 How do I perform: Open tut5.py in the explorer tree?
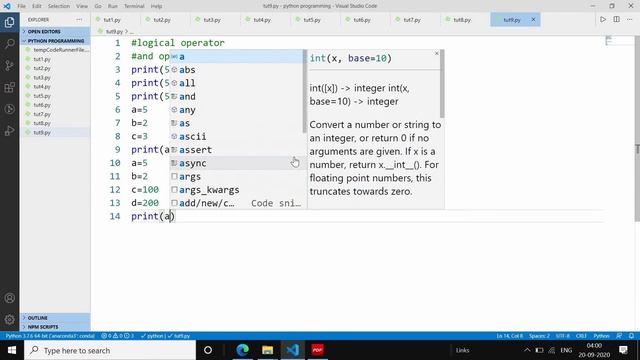coord(55,96)
